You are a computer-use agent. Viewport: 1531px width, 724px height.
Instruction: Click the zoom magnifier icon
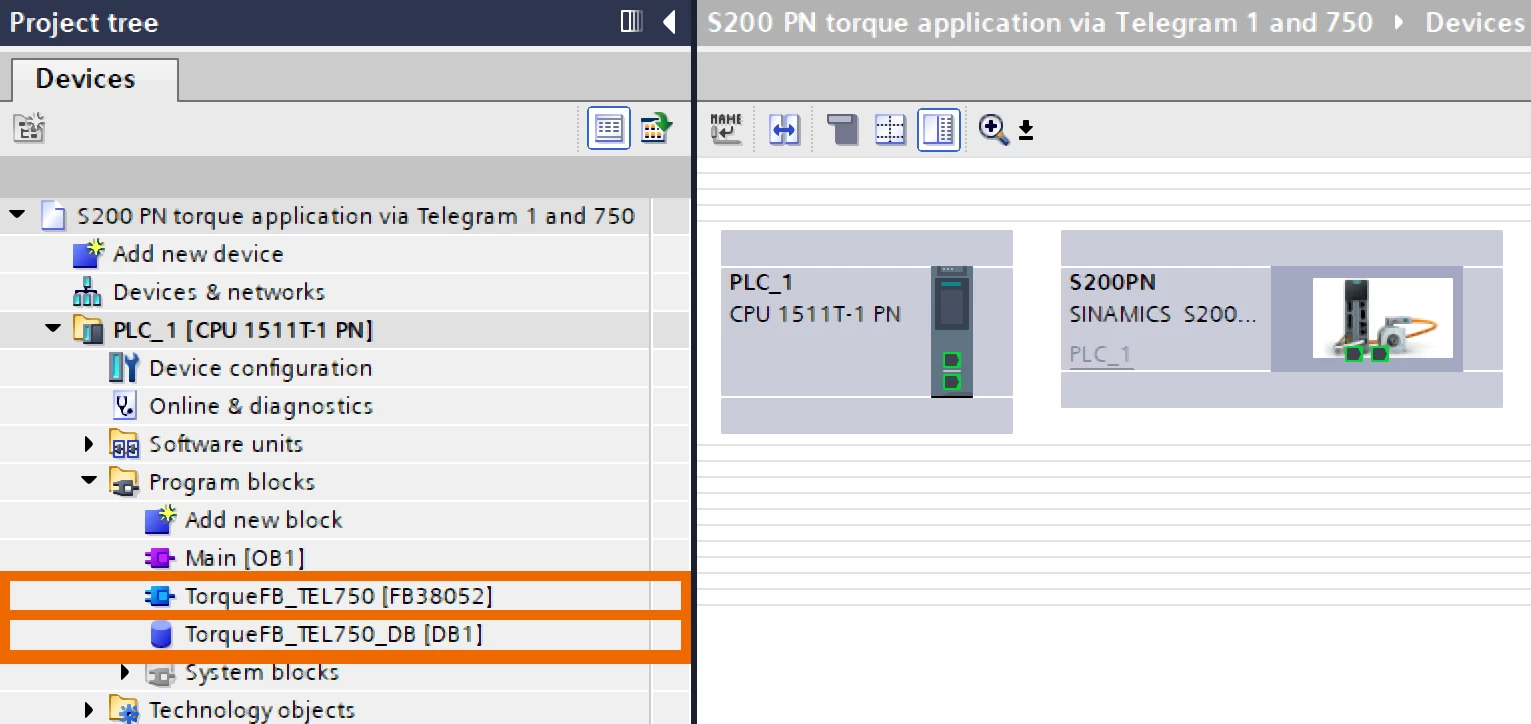[993, 129]
